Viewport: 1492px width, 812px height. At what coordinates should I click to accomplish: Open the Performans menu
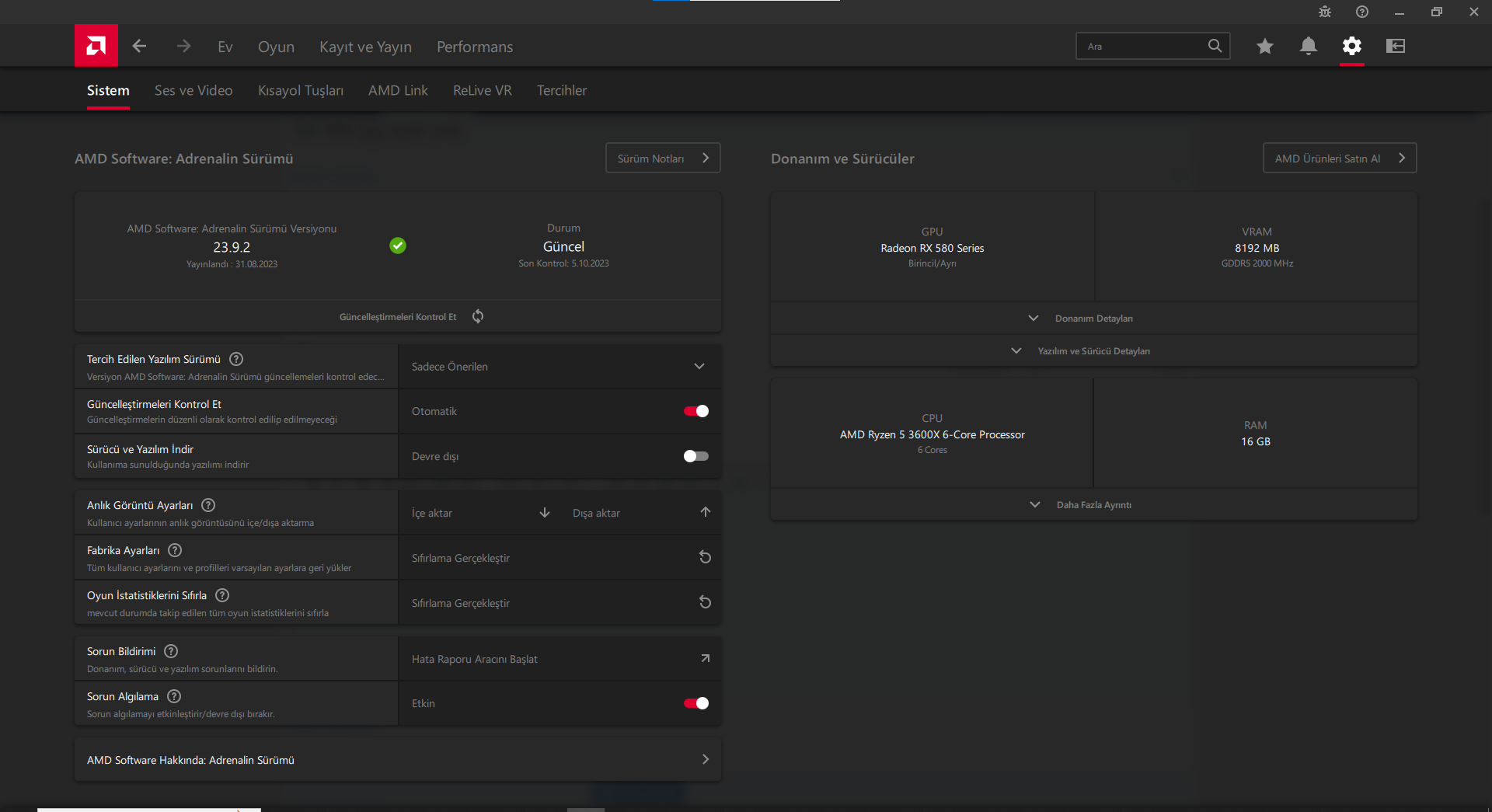point(475,47)
